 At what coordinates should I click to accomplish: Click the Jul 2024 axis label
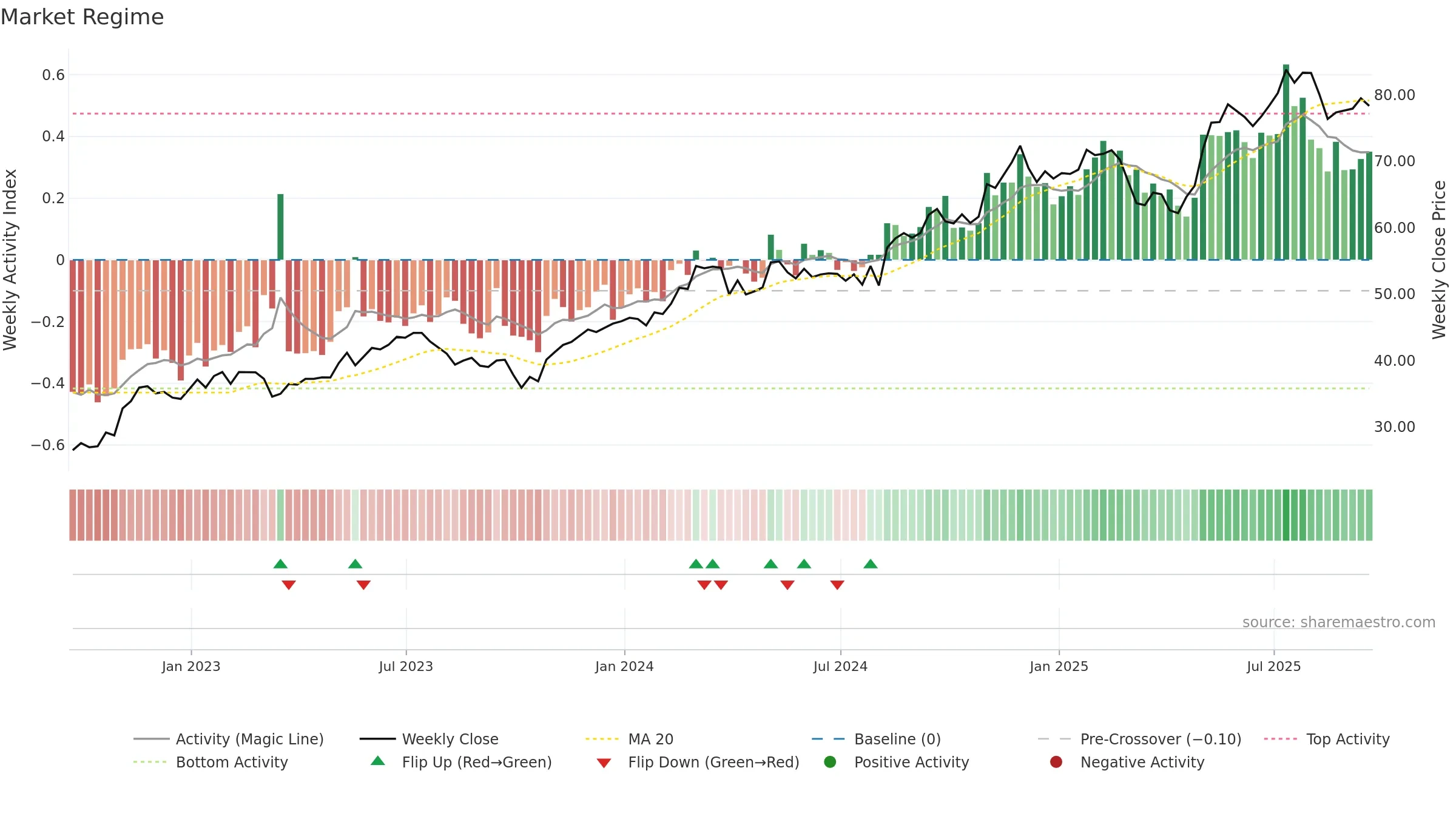840,666
